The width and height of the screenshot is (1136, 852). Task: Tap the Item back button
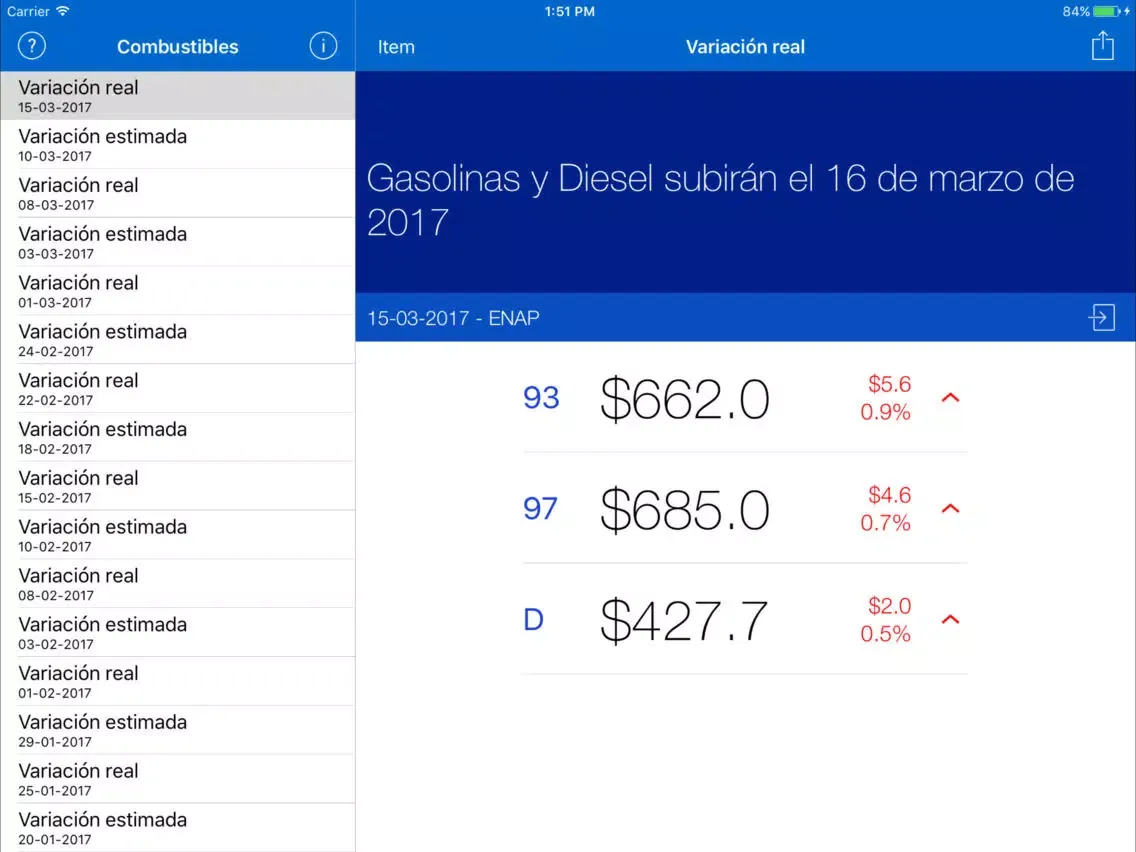point(396,47)
